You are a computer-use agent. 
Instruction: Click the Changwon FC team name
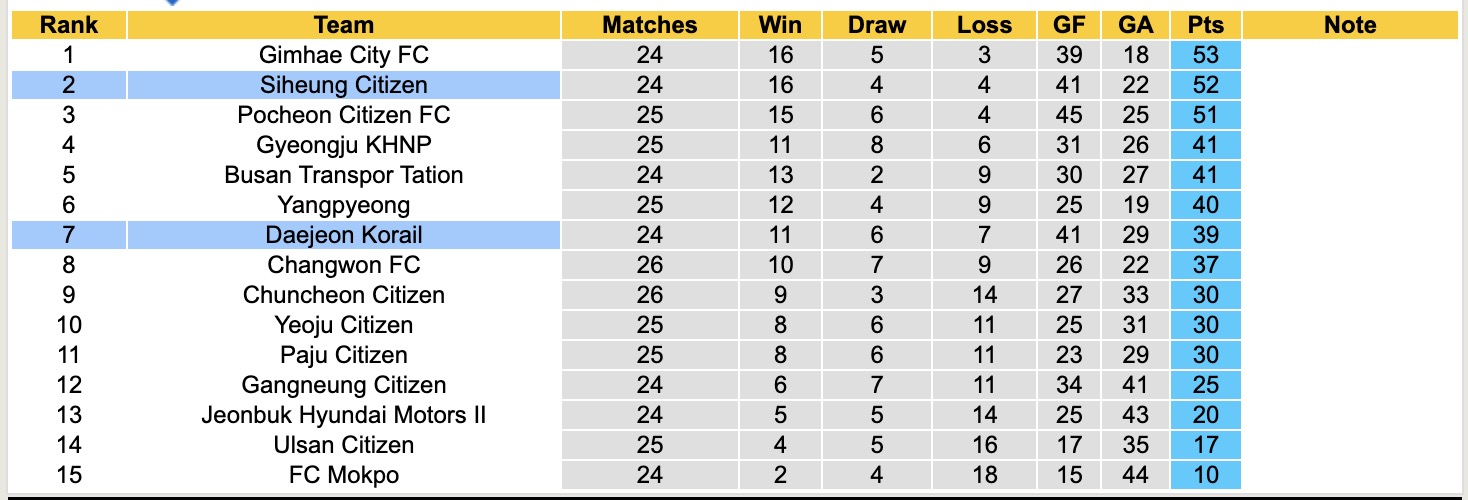click(343, 265)
